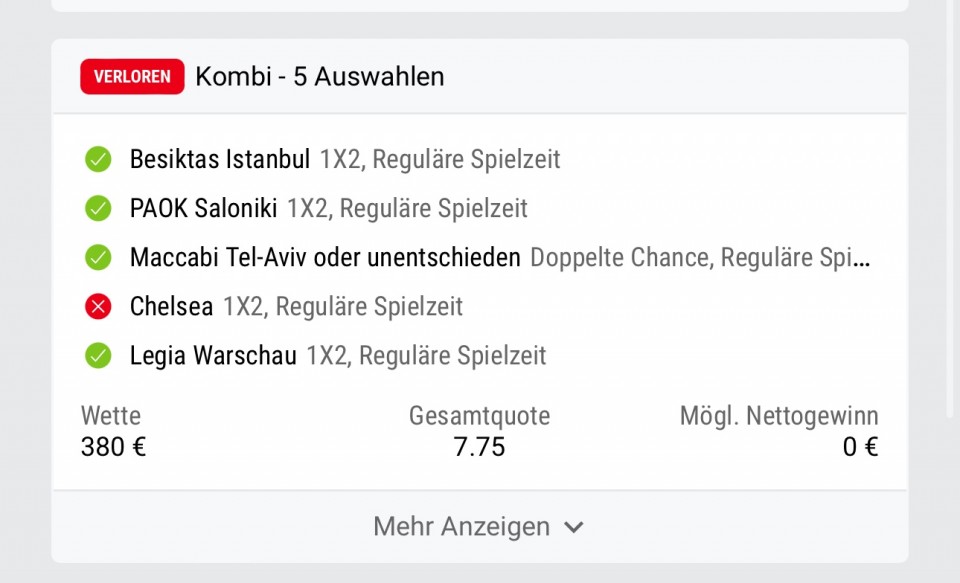
Task: Click the chevron arrow next to Mehr Anzeigen
Action: 574,527
